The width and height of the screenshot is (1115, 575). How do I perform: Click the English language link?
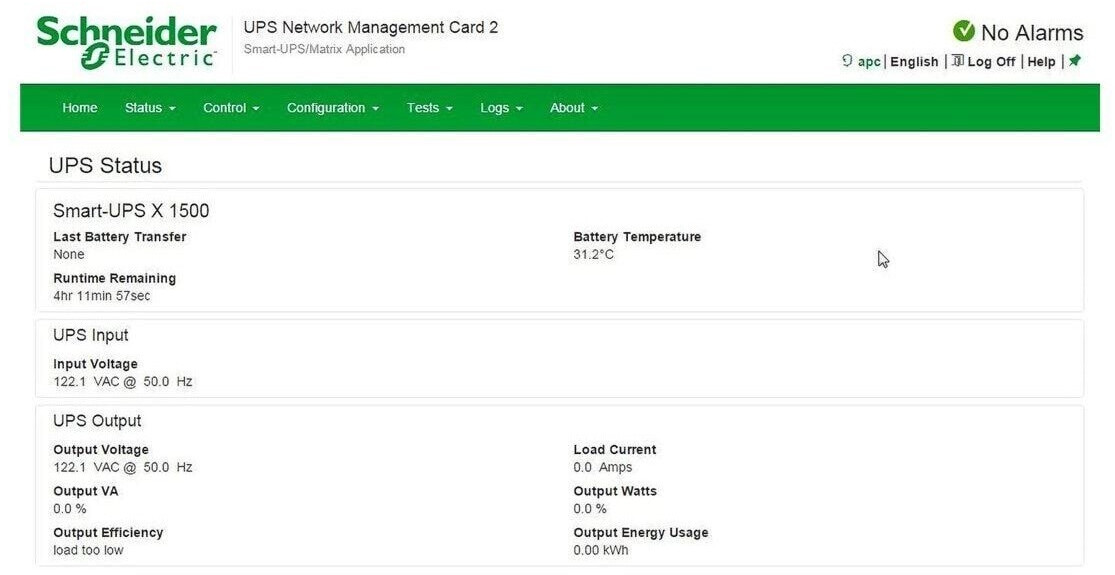[914, 62]
